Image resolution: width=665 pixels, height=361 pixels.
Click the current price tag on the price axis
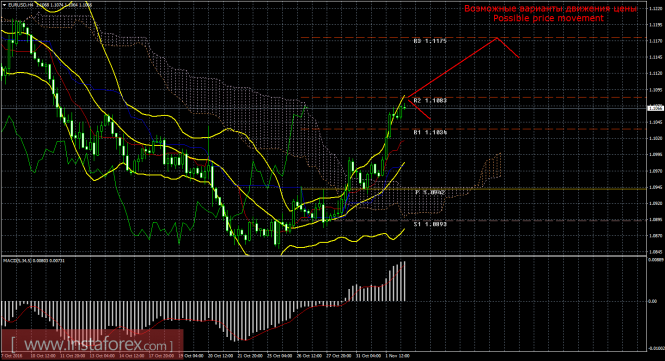656,109
